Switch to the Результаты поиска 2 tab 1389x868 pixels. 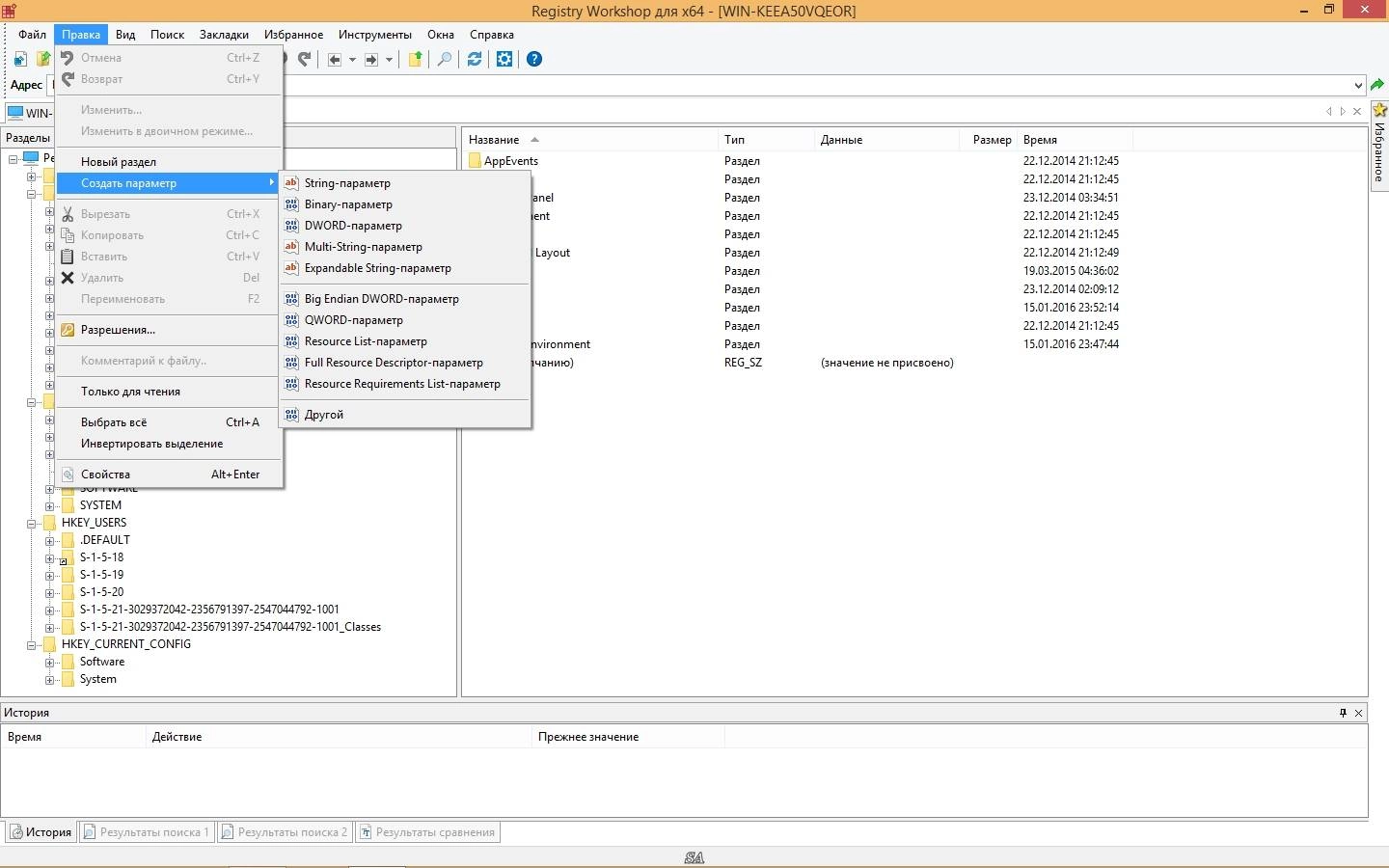coord(286,832)
